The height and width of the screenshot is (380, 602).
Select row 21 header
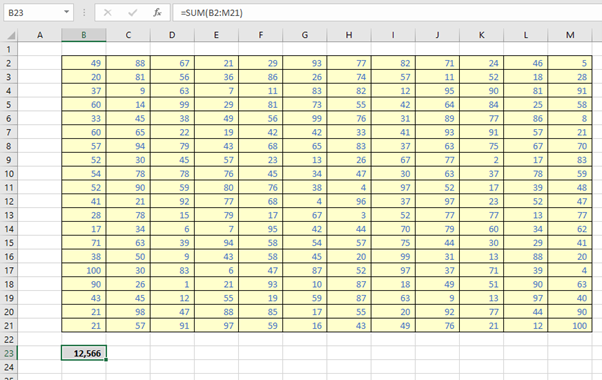tap(9, 325)
